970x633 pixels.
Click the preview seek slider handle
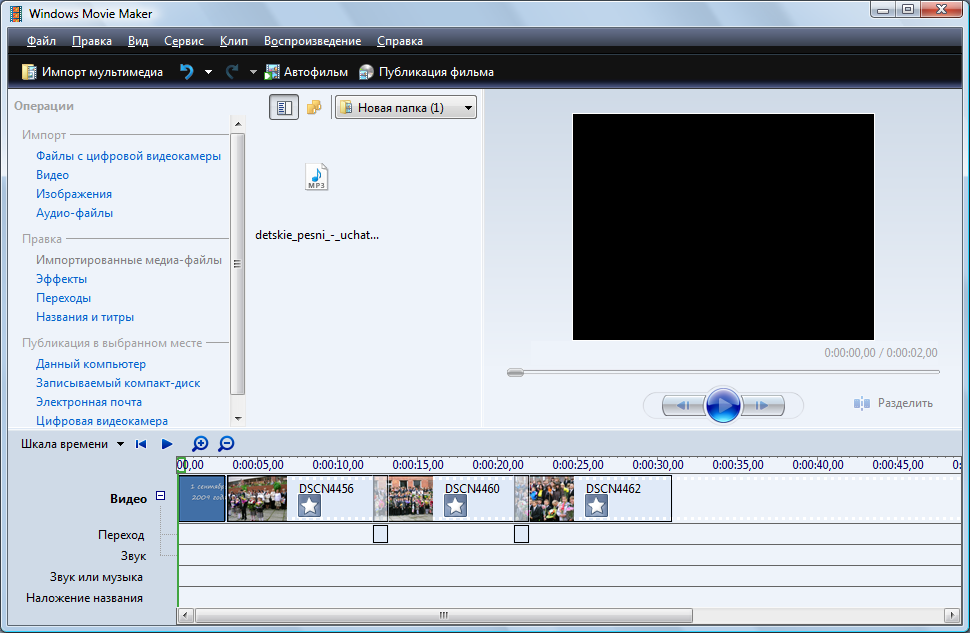click(514, 372)
